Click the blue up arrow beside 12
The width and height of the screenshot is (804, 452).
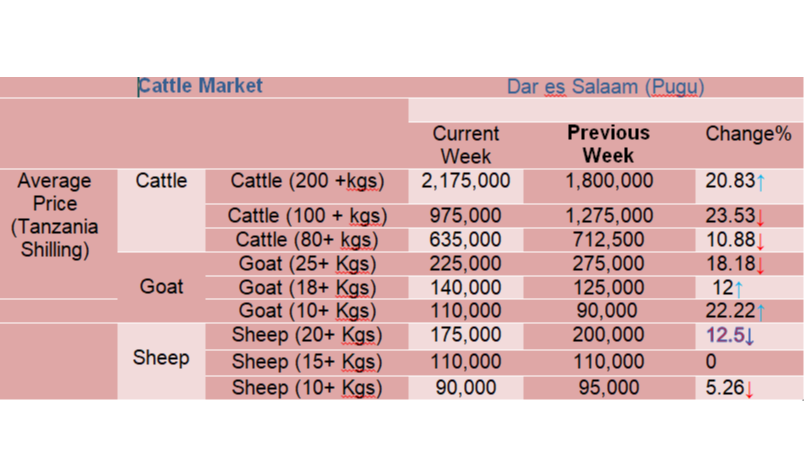pos(738,290)
